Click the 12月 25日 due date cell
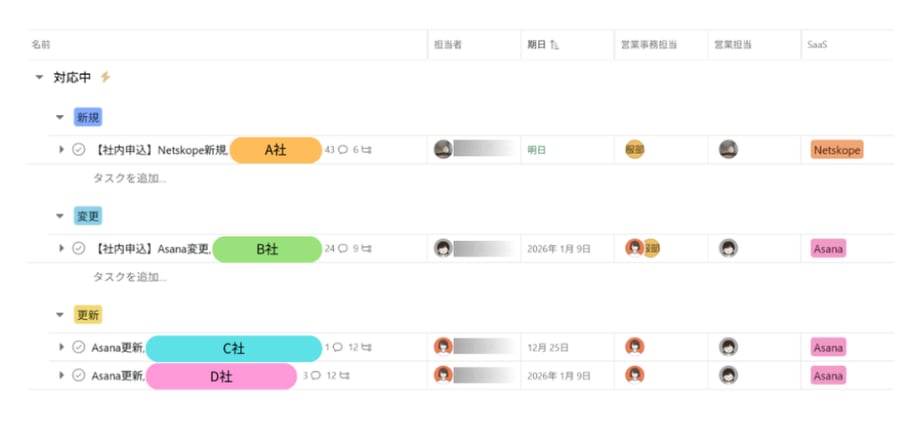This screenshot has height=424, width=900. (548, 348)
